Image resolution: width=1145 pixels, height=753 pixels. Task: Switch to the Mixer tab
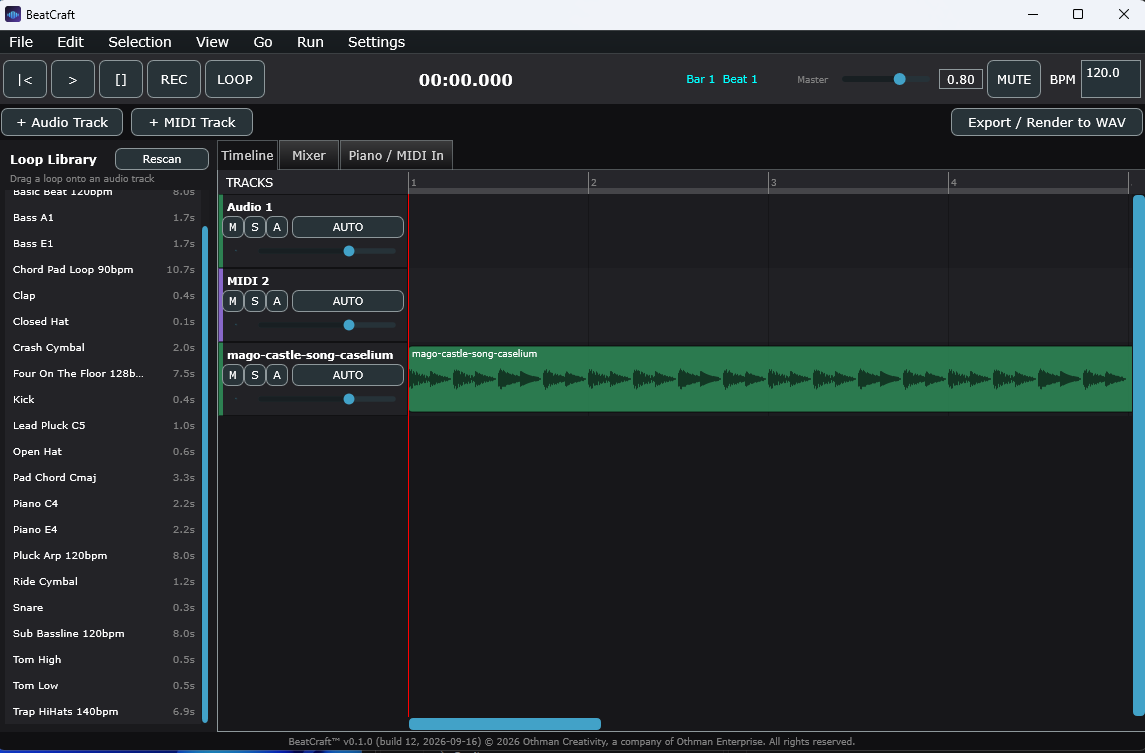[308, 155]
